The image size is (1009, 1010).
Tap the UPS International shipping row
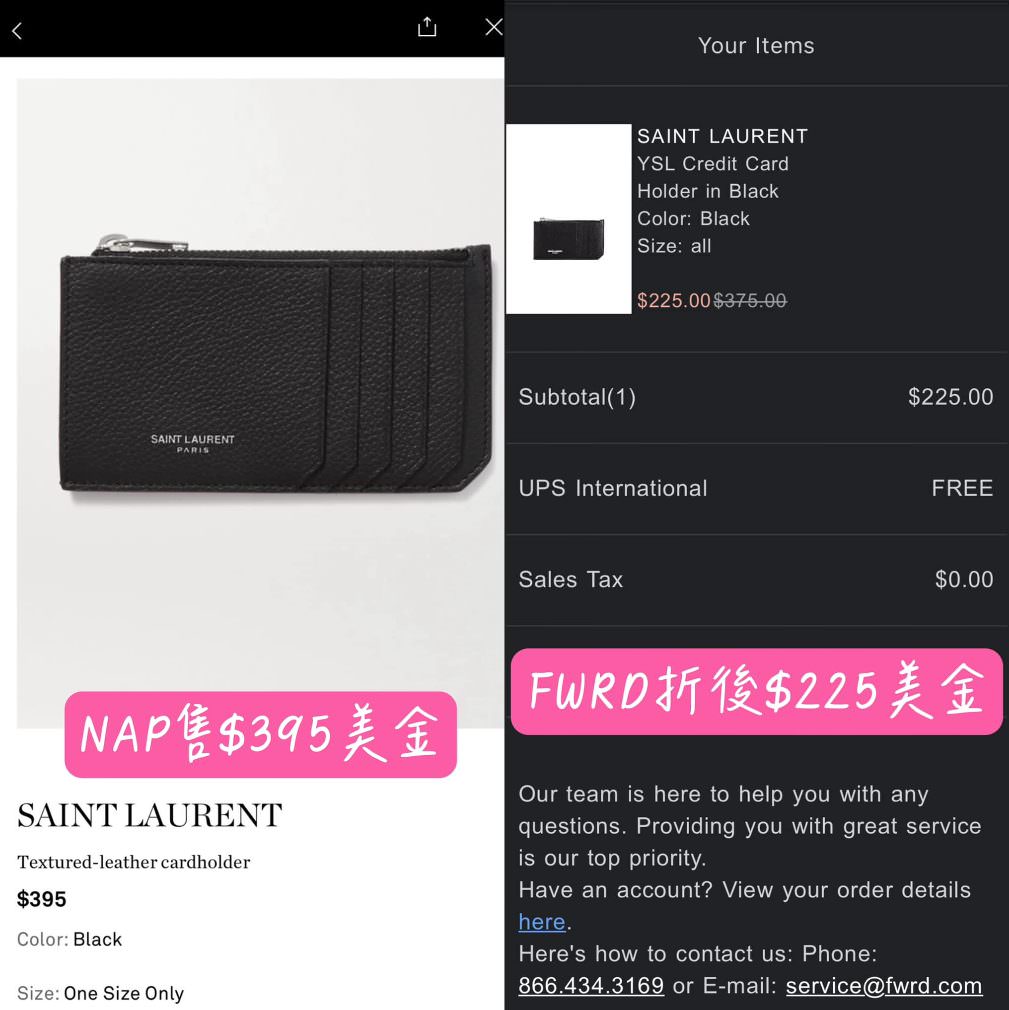coord(756,489)
